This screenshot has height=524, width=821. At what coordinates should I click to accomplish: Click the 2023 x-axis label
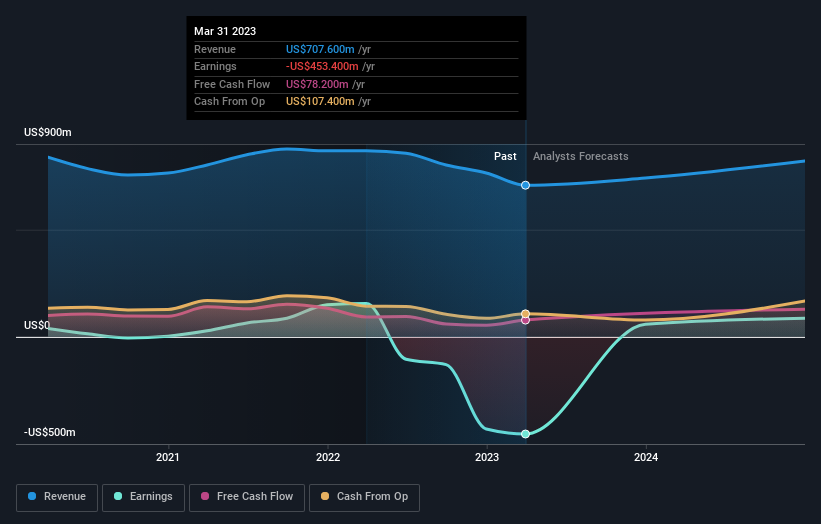(487, 457)
